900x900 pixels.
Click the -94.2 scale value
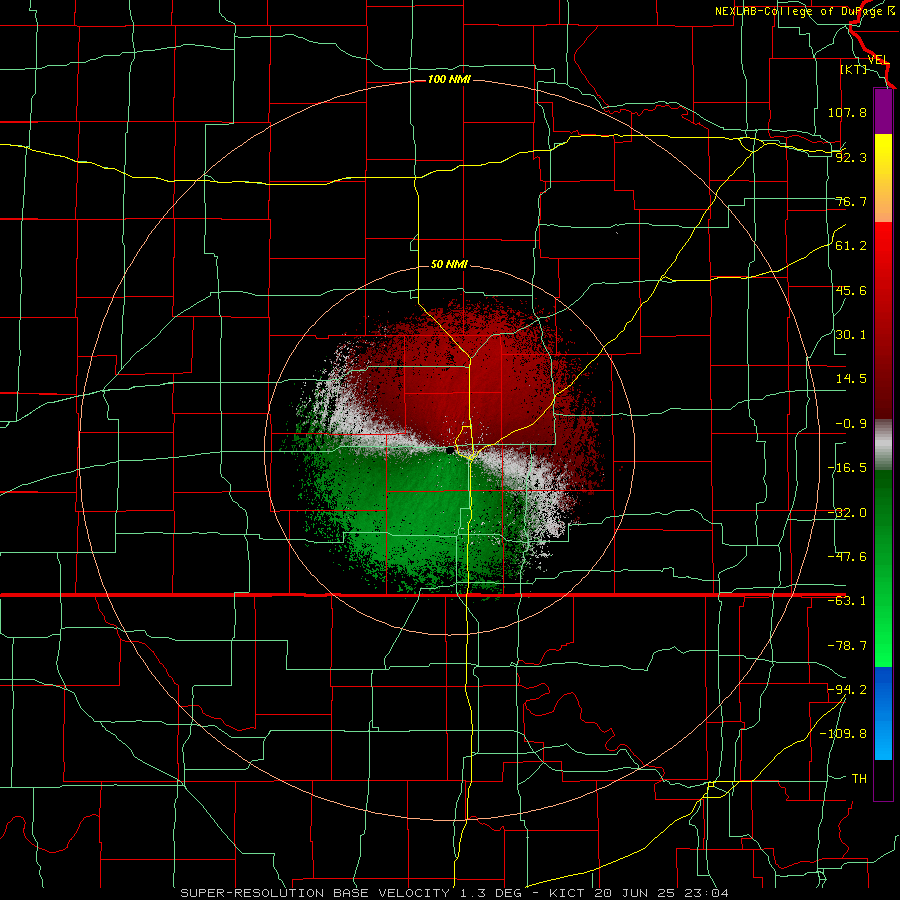[847, 689]
